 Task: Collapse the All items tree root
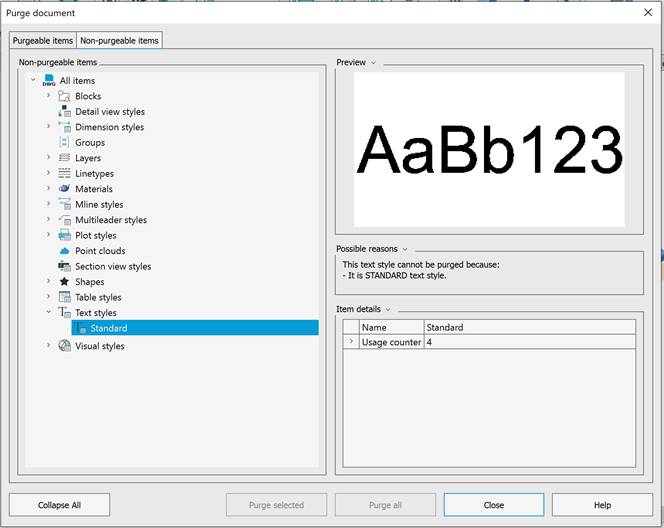[x=33, y=80]
